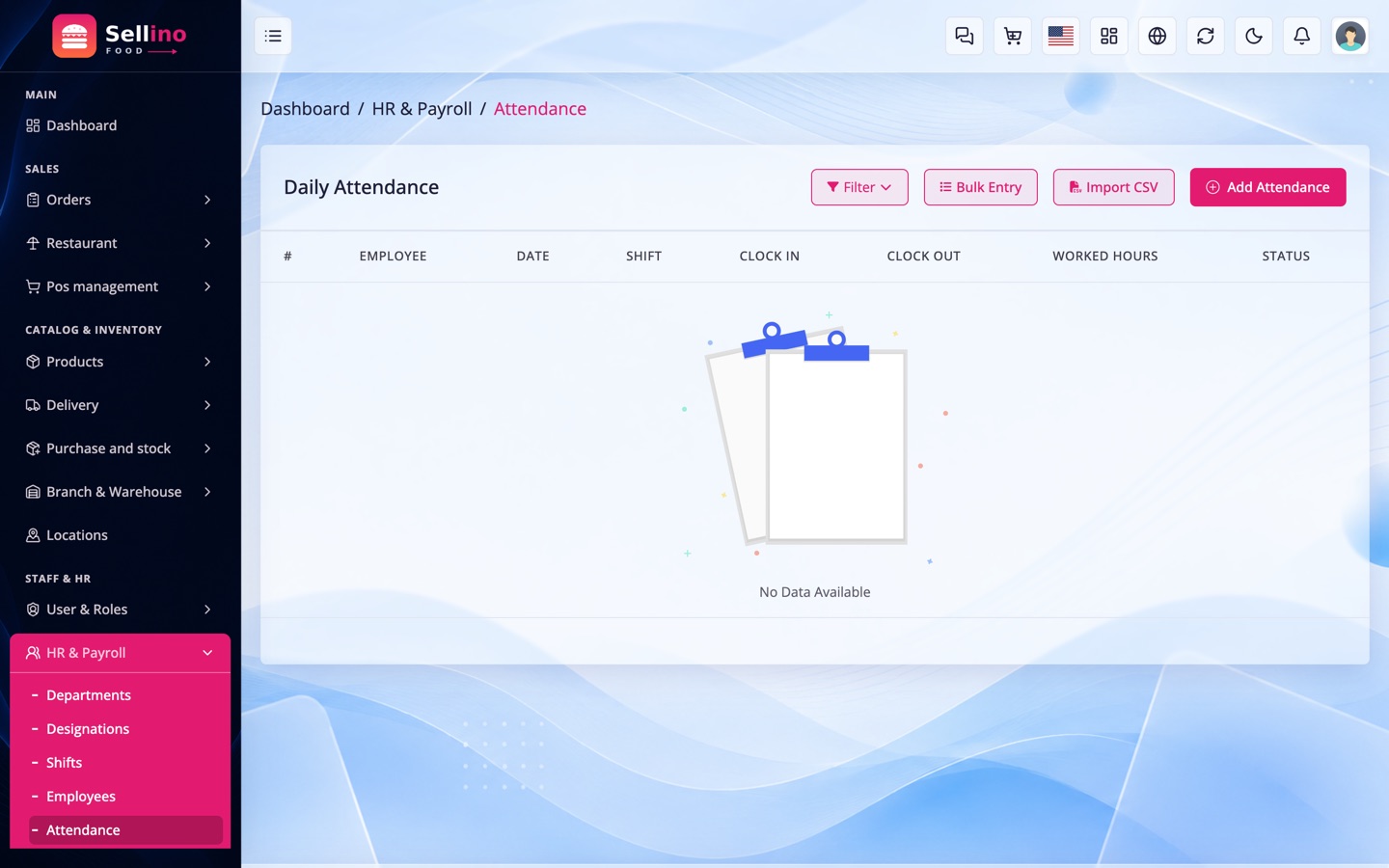
Task: Collapse the HR & Payroll menu
Action: [120, 653]
